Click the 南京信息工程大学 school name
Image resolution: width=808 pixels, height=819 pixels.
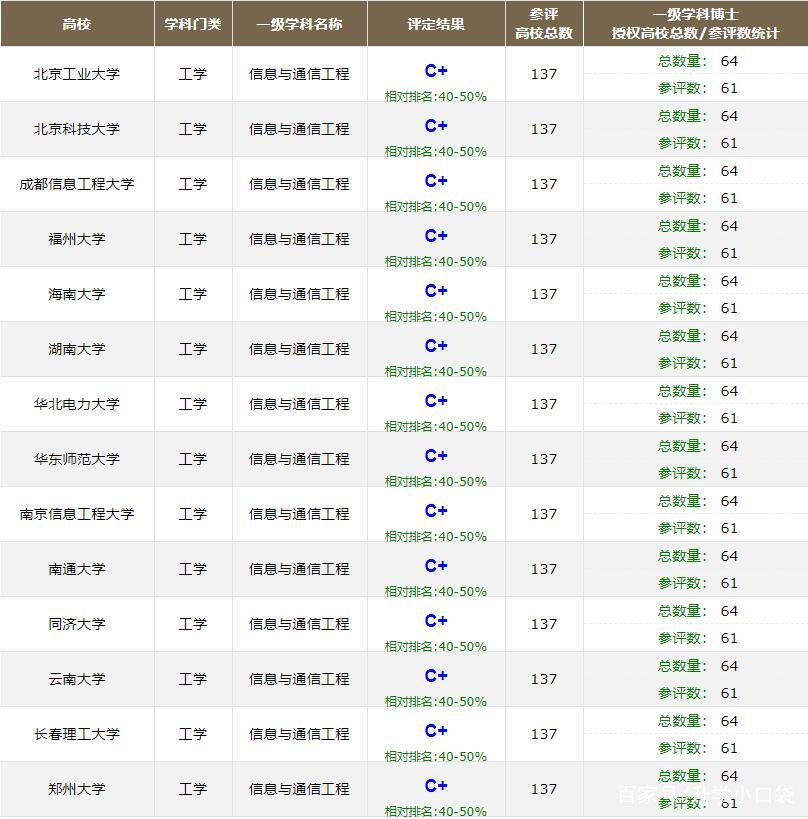[77, 514]
